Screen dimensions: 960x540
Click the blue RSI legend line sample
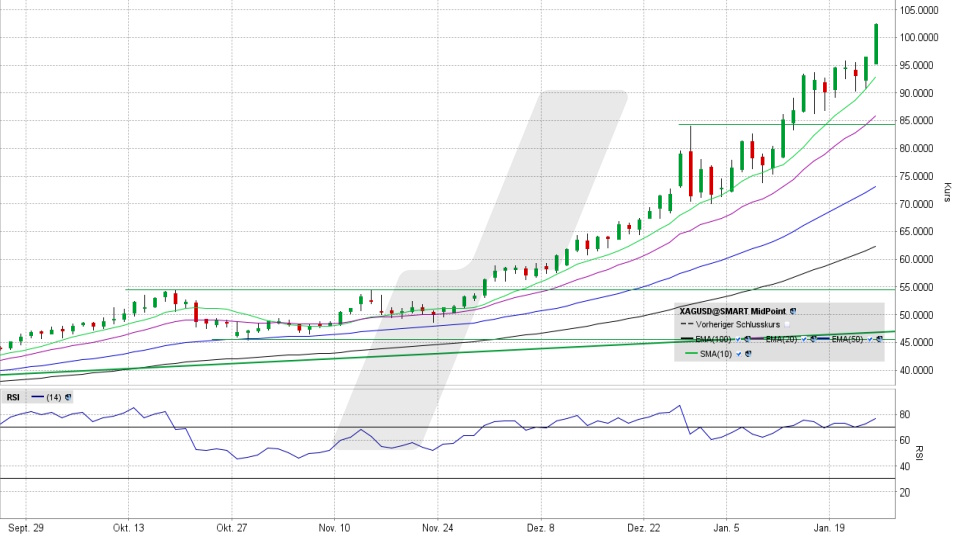click(38, 397)
